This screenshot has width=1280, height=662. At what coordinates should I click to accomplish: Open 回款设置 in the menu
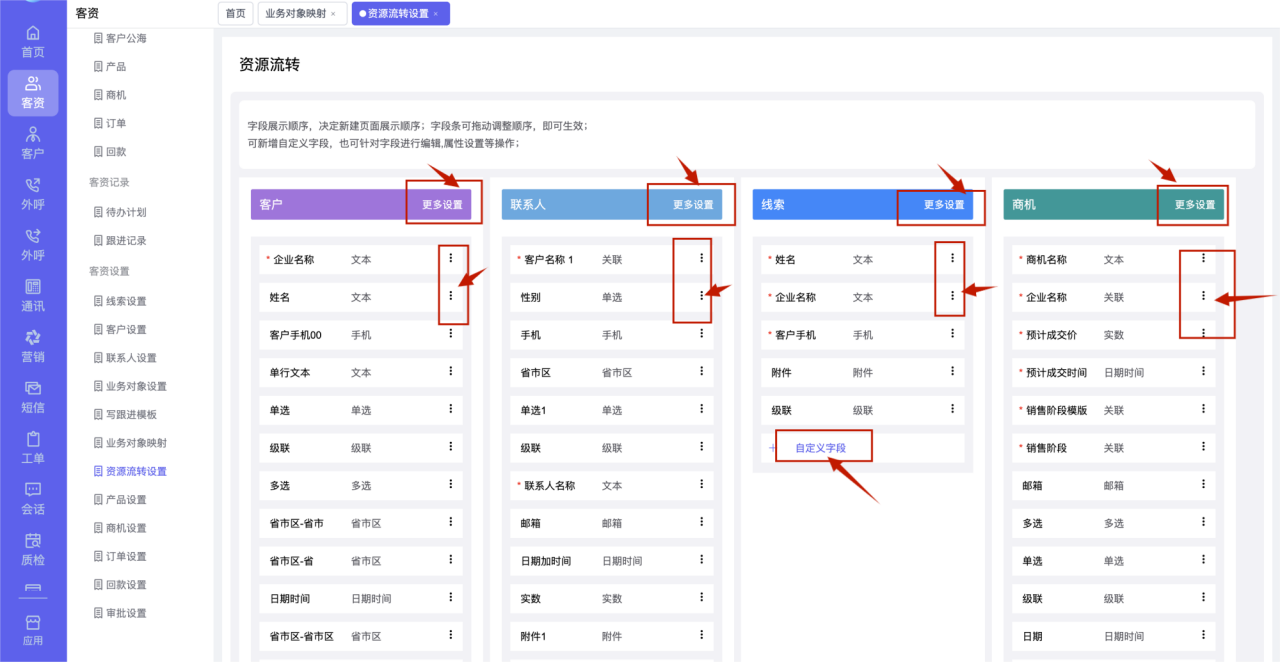(x=120, y=584)
